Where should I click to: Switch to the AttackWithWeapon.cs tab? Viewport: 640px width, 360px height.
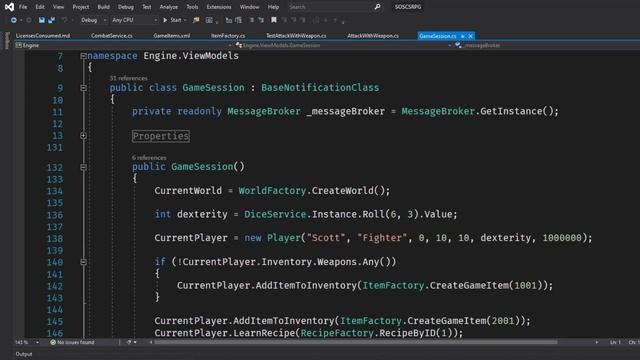373,36
